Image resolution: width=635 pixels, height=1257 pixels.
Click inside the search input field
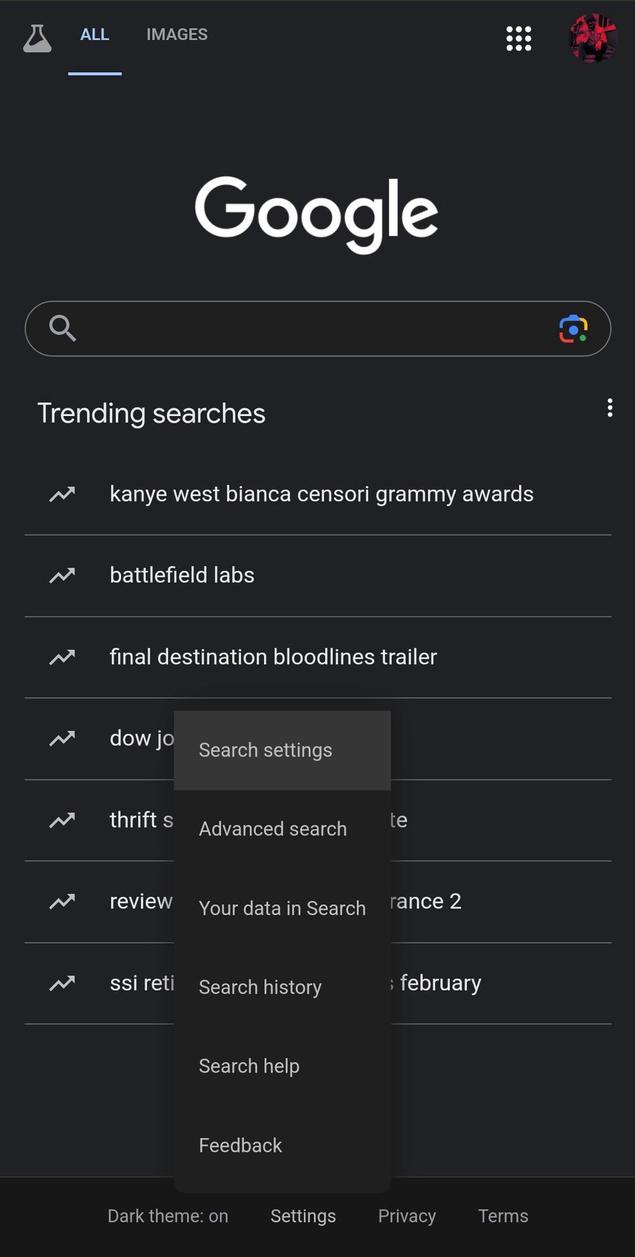pyautogui.click(x=300, y=328)
